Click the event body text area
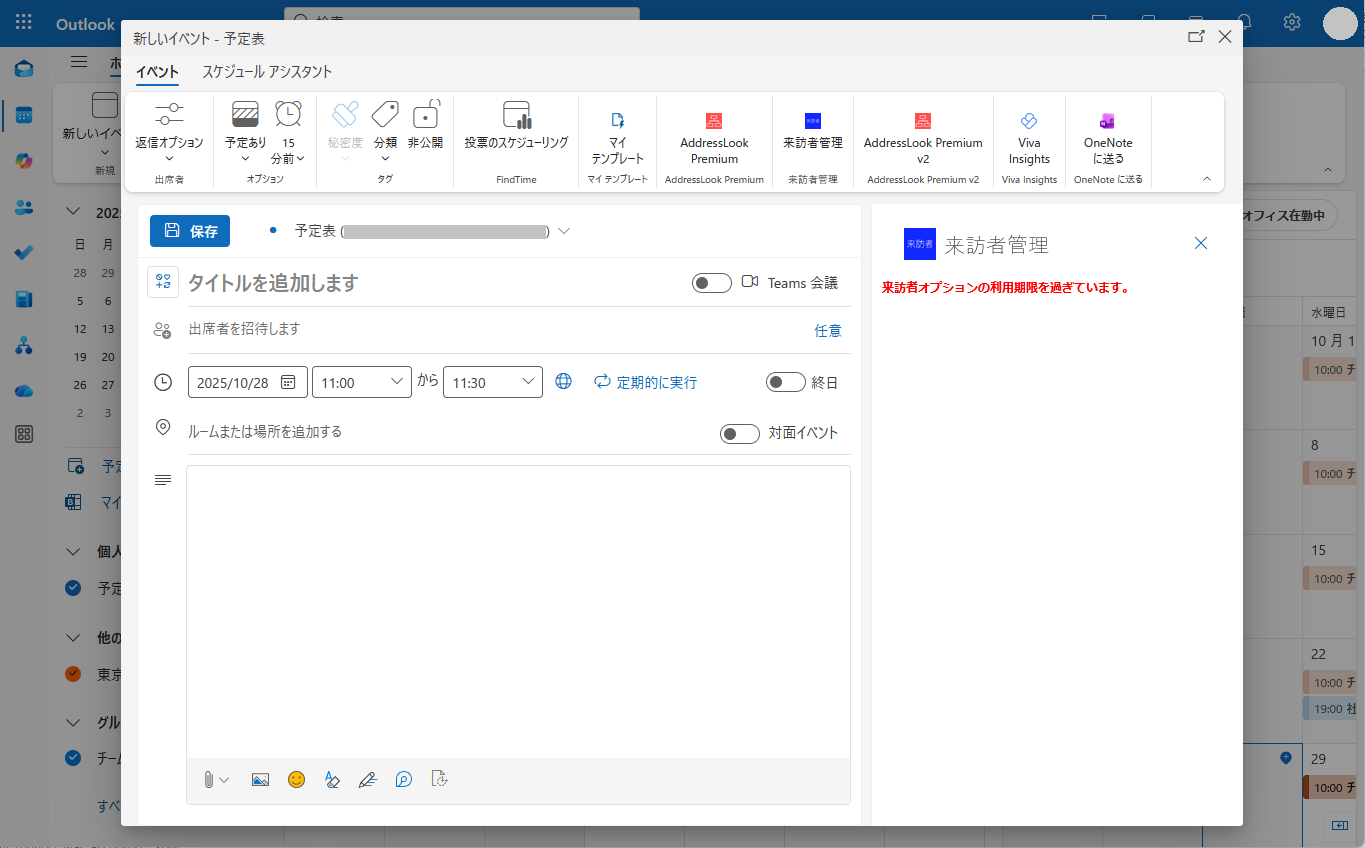 pos(518,612)
